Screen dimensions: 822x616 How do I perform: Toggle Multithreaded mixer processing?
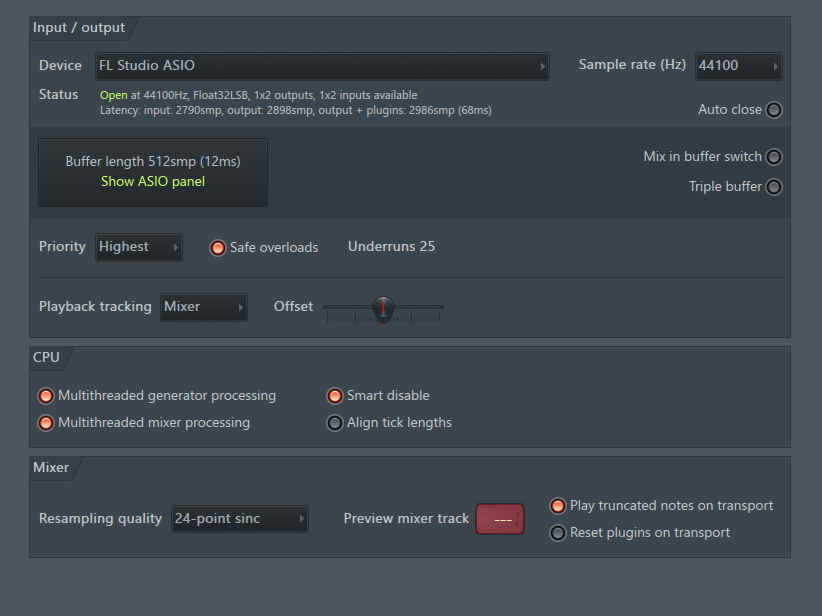[46, 423]
